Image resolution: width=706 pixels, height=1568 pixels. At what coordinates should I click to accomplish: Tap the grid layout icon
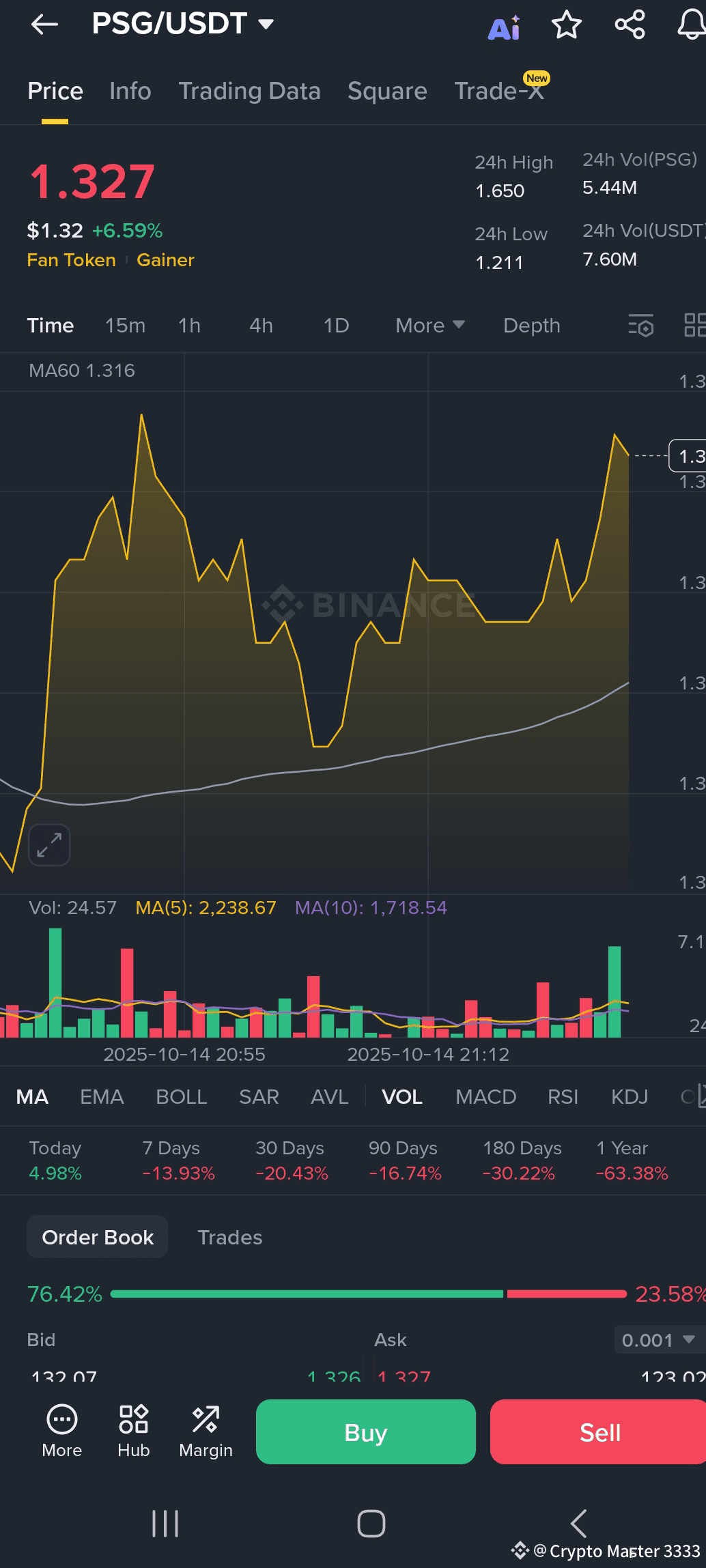pos(694,326)
